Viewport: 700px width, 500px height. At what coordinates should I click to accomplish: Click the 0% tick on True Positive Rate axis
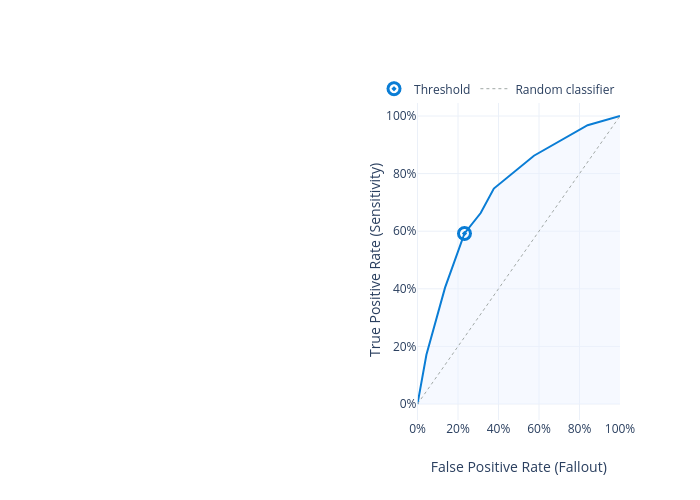point(407,404)
